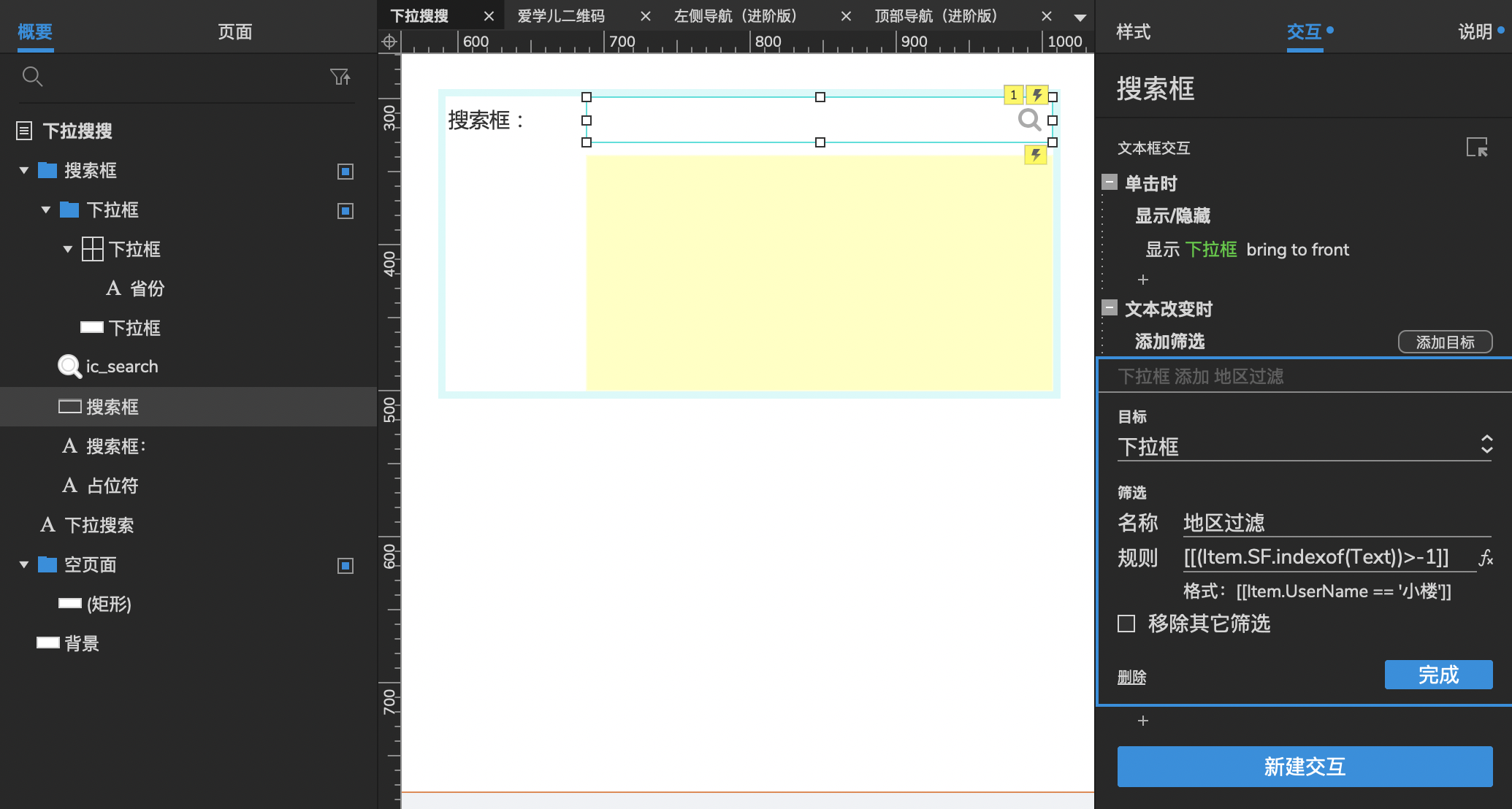The width and height of the screenshot is (1512, 809).
Task: Click the yellow dropdown panel on canvas
Action: [818, 273]
